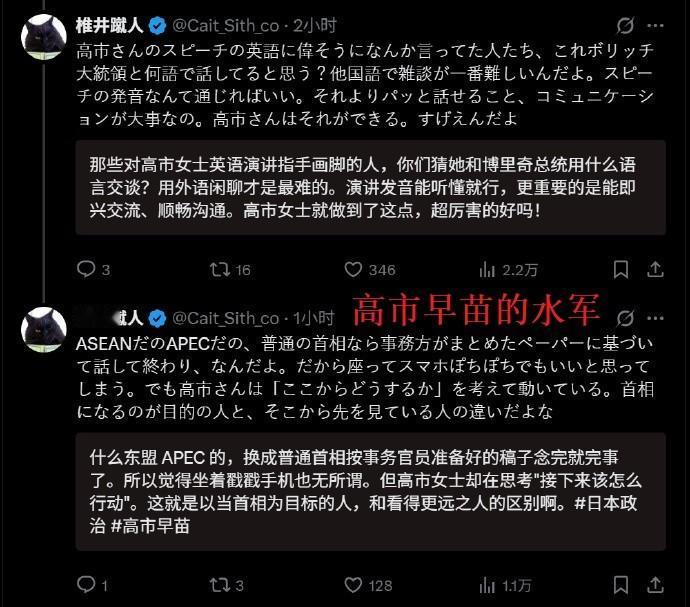Expand more options on second tweet
The height and width of the screenshot is (607, 690).
click(x=655, y=318)
